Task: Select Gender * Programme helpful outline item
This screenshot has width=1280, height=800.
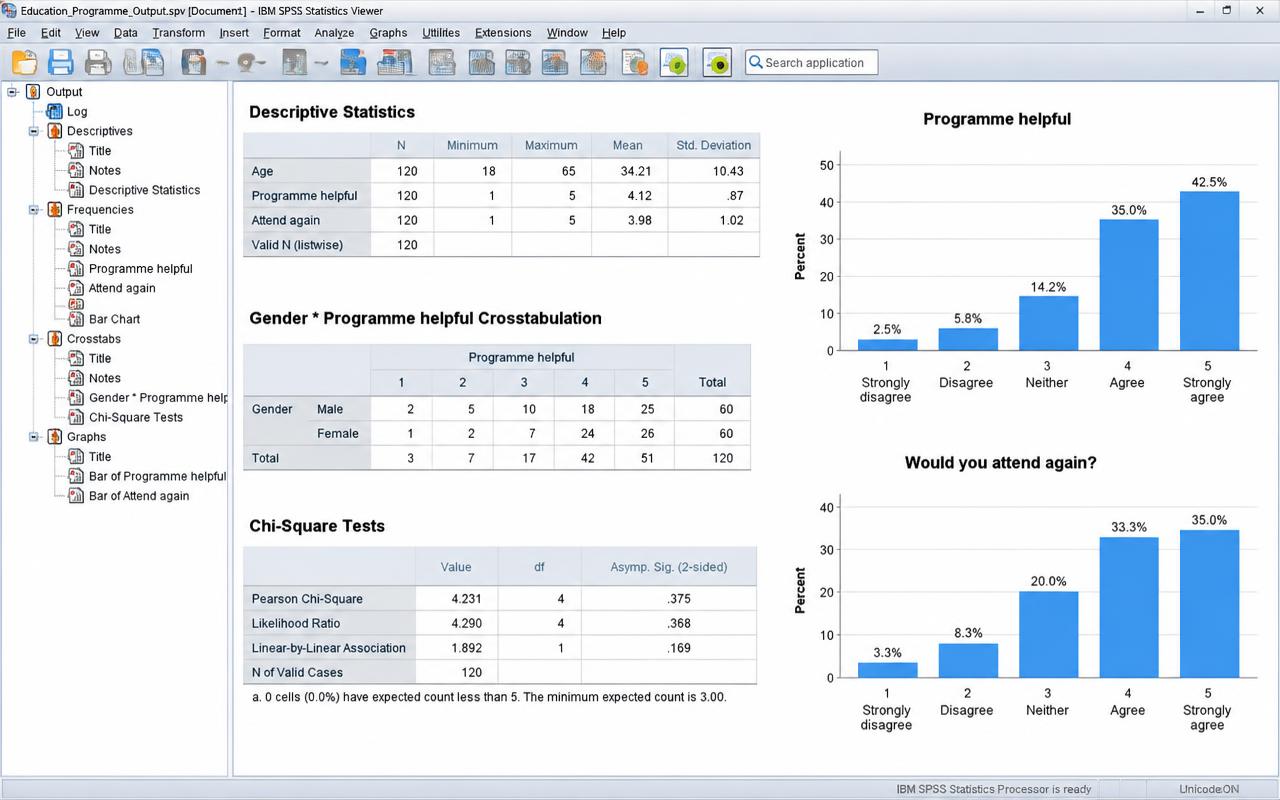Action: point(158,398)
